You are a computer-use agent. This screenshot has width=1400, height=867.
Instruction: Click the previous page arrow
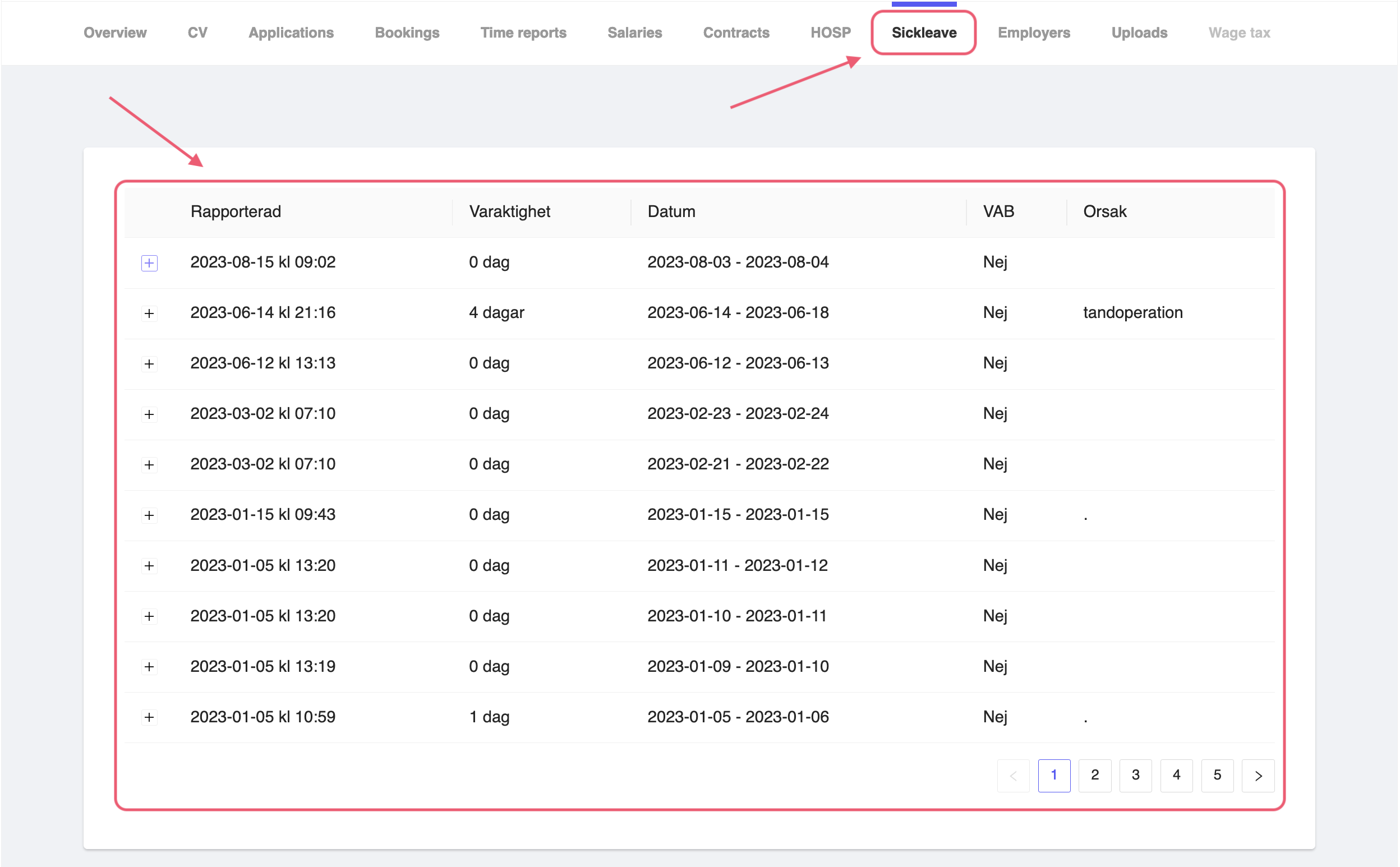[1013, 775]
